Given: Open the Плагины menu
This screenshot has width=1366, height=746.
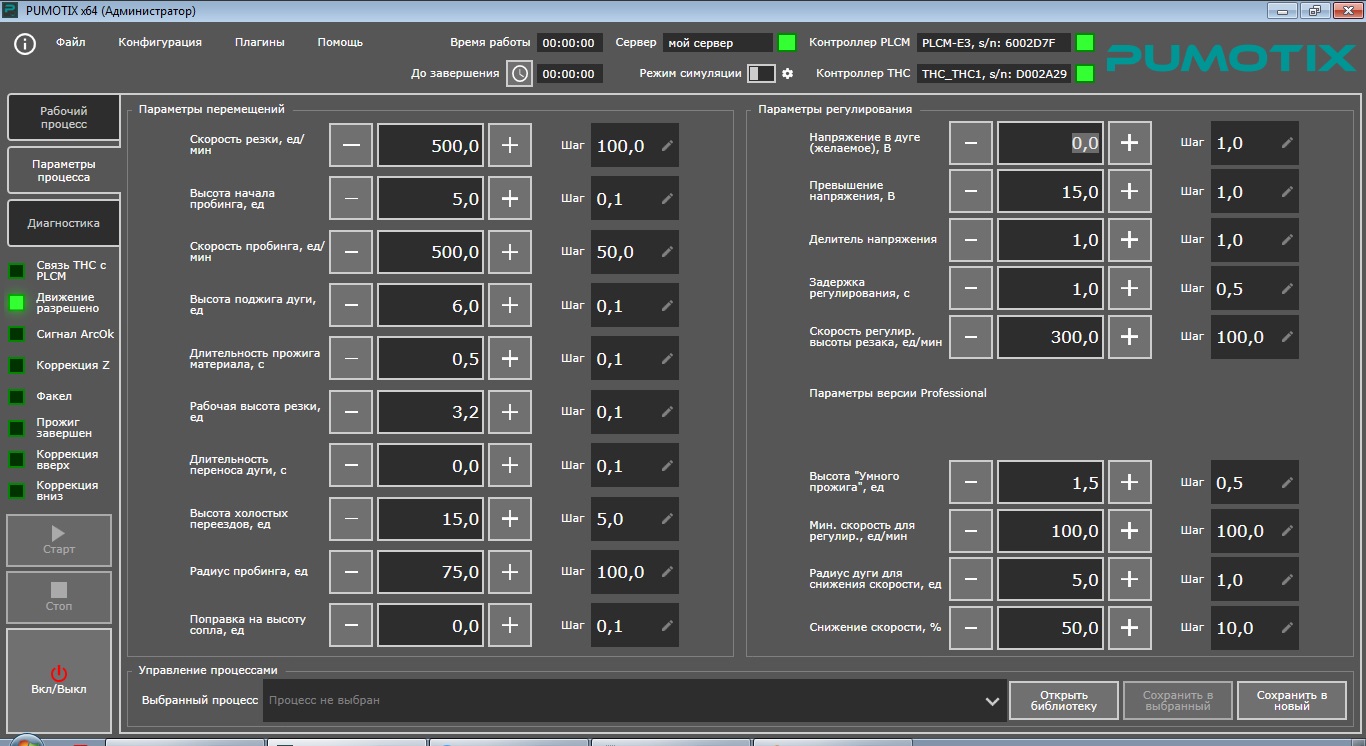Looking at the screenshot, I should 260,42.
